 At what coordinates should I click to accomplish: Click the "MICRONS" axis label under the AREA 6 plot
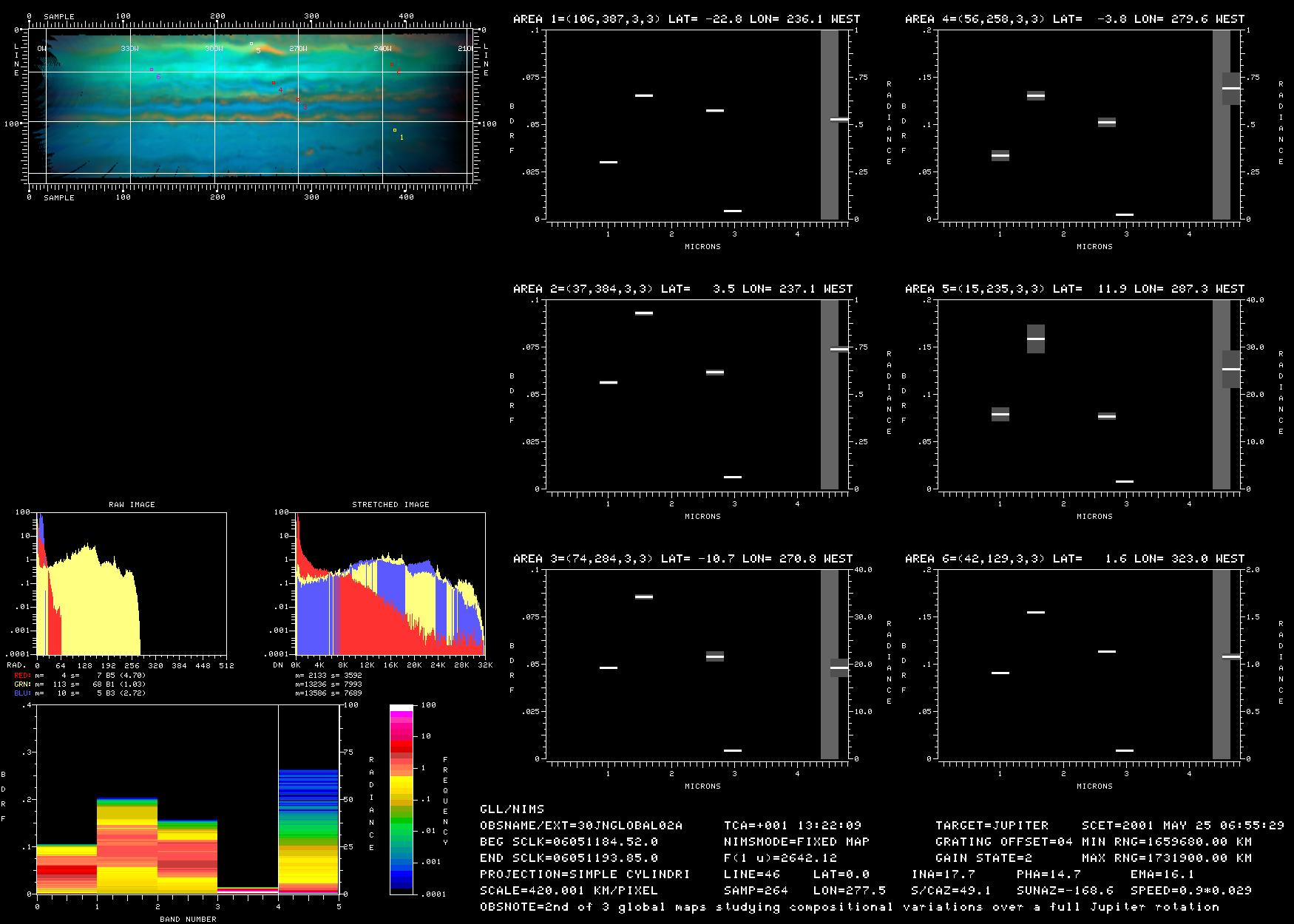pos(1094,787)
